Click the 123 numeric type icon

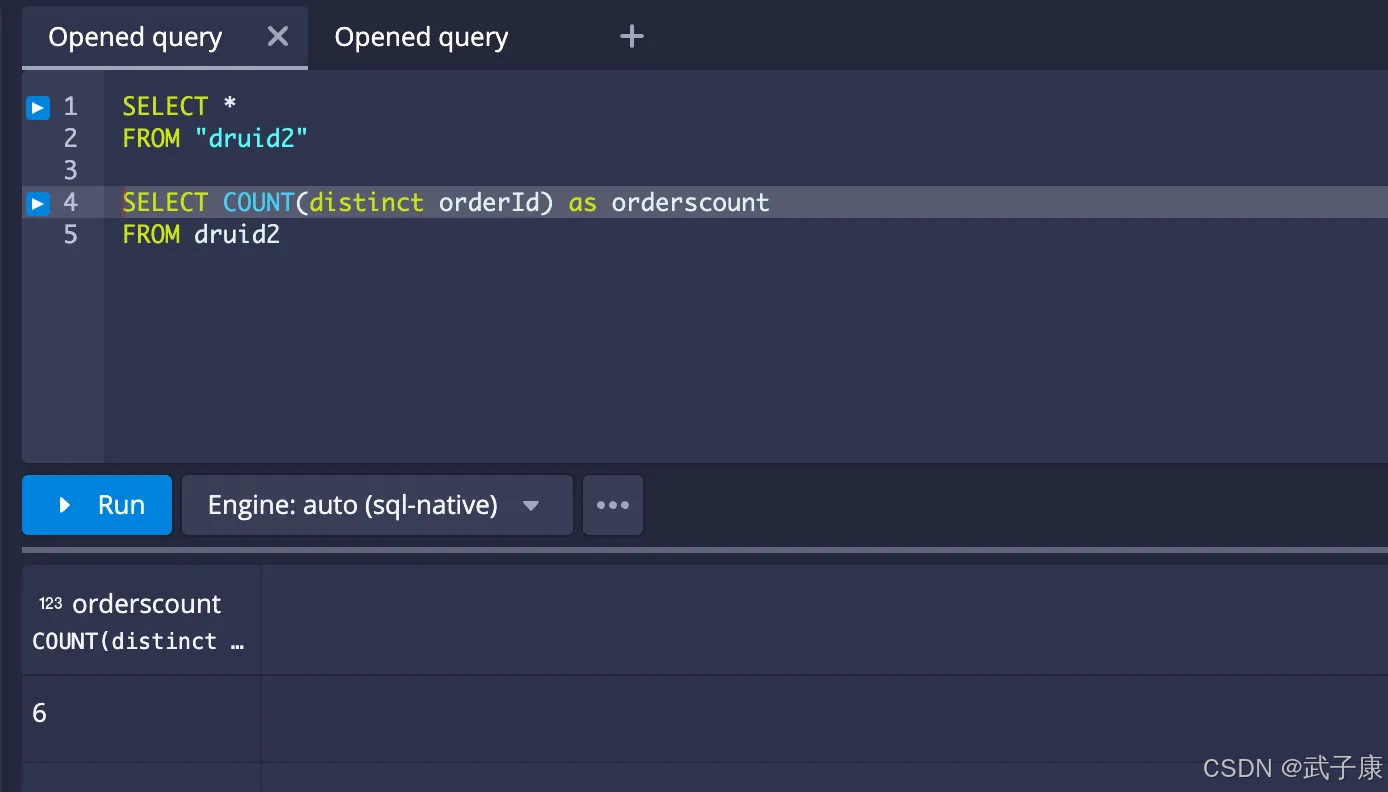(50, 603)
